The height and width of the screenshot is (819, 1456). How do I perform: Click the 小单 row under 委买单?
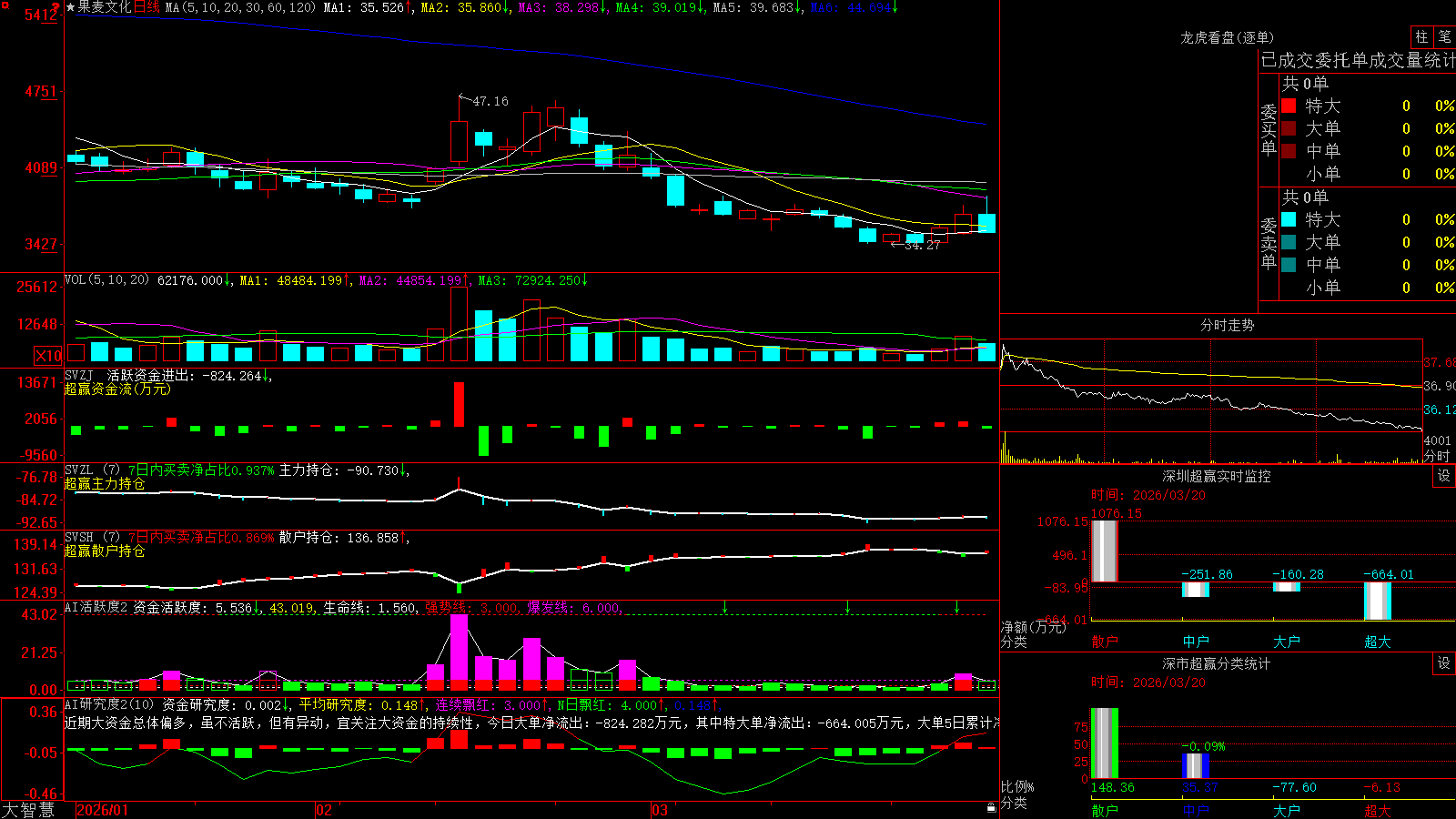pyautogui.click(x=1368, y=173)
